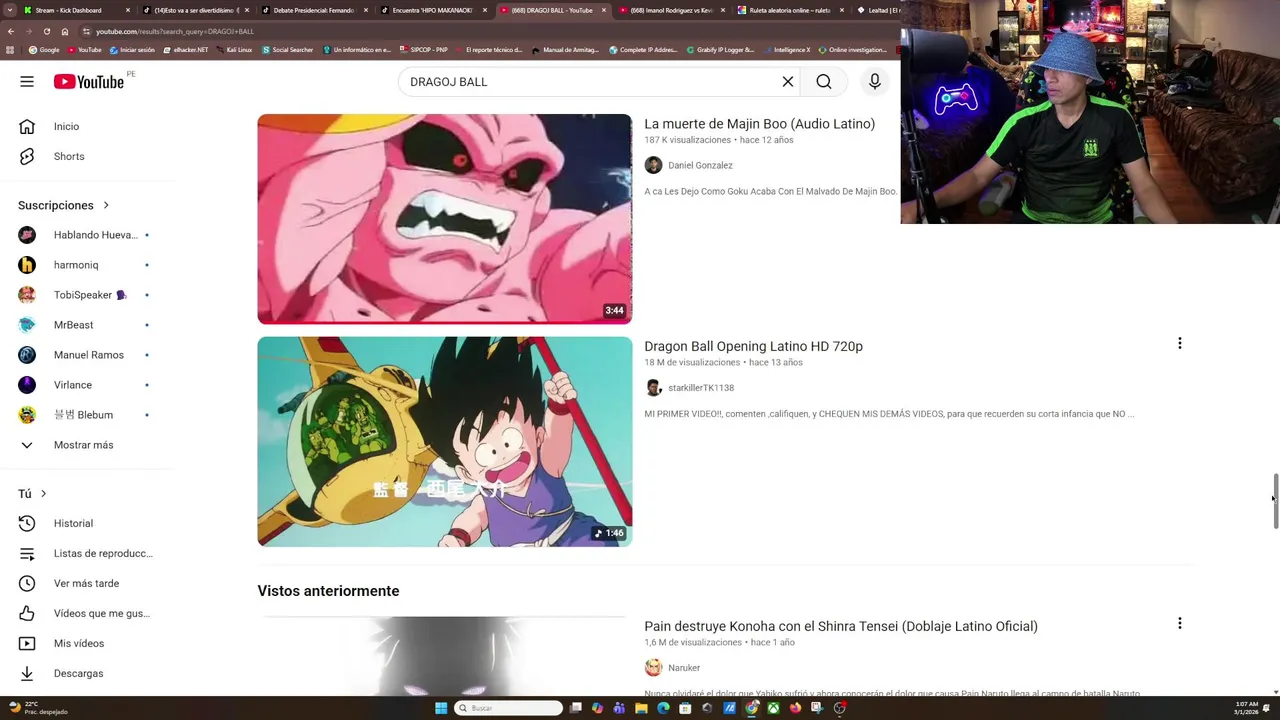Open File Explorer from the taskbar
This screenshot has height=720, width=1280.
pos(641,708)
